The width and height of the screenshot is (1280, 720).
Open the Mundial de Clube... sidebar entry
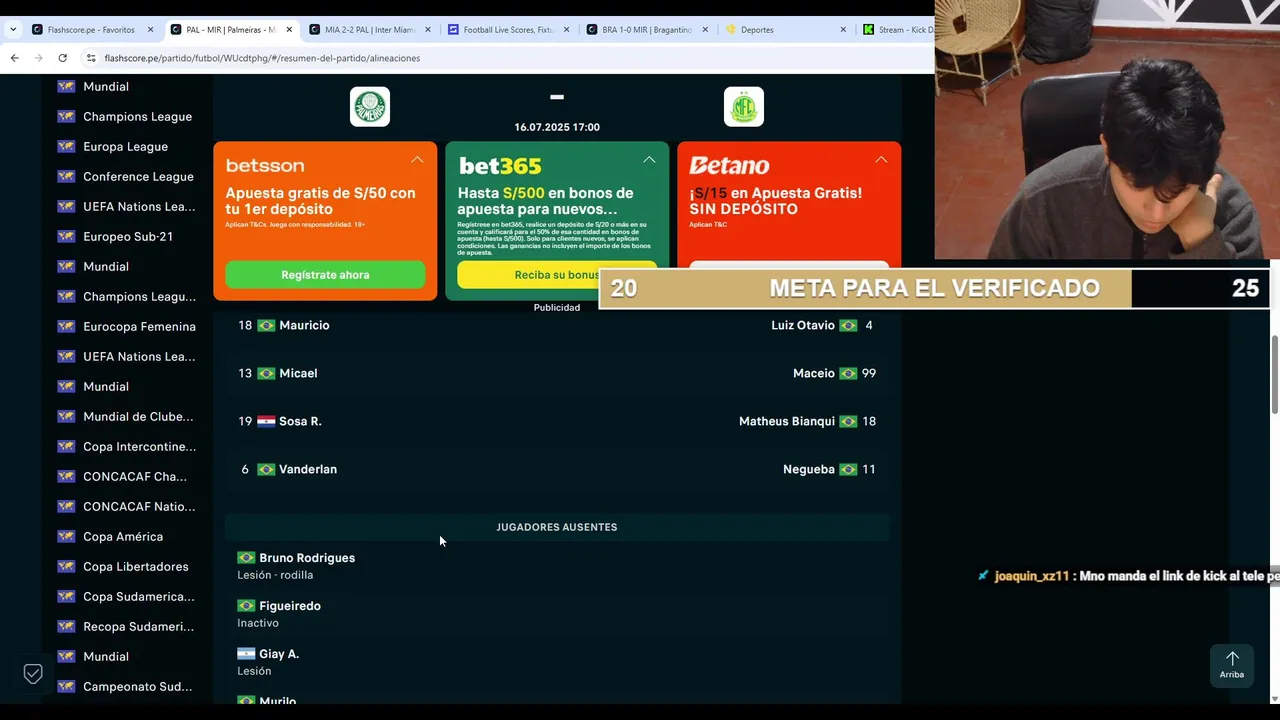(x=138, y=417)
